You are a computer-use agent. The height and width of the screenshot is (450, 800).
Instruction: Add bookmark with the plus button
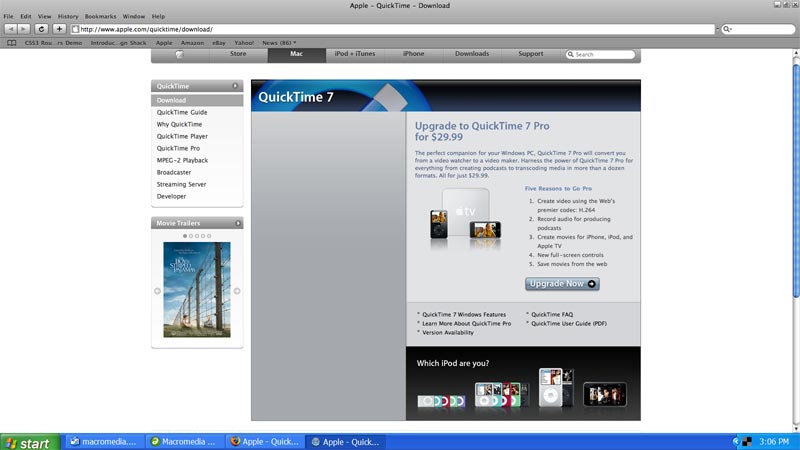coord(59,29)
